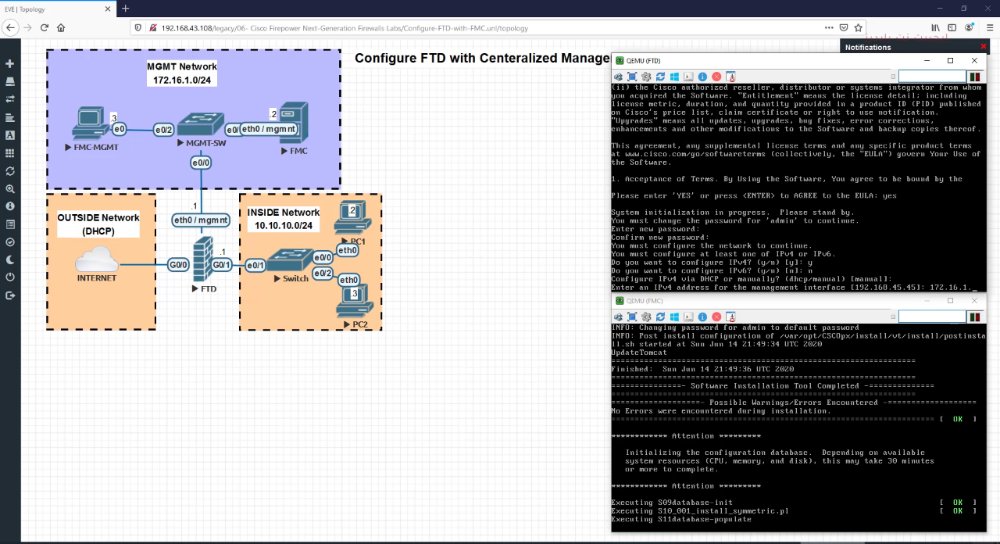Open Lab details list icon in sidebar

click(10, 224)
